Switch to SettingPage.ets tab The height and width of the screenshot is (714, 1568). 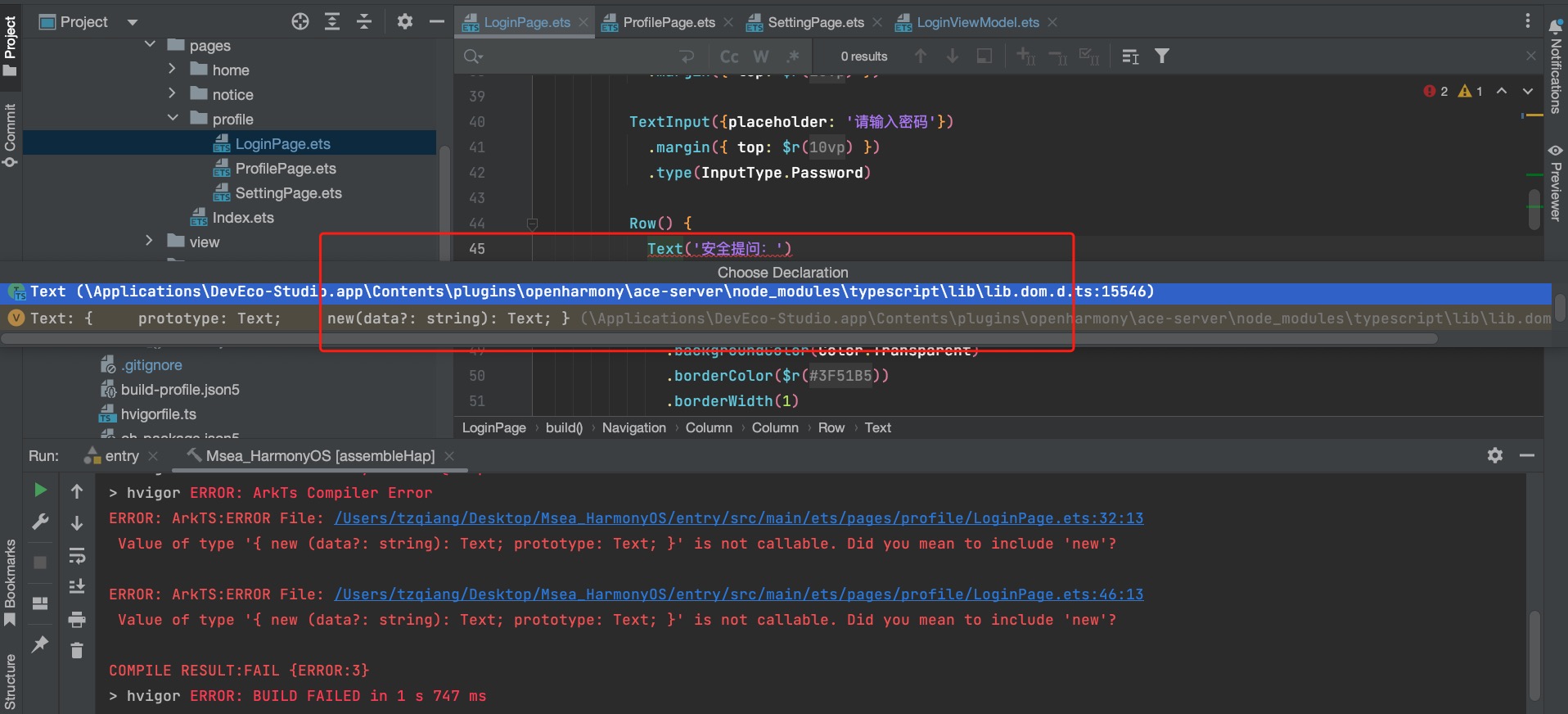[x=815, y=22]
